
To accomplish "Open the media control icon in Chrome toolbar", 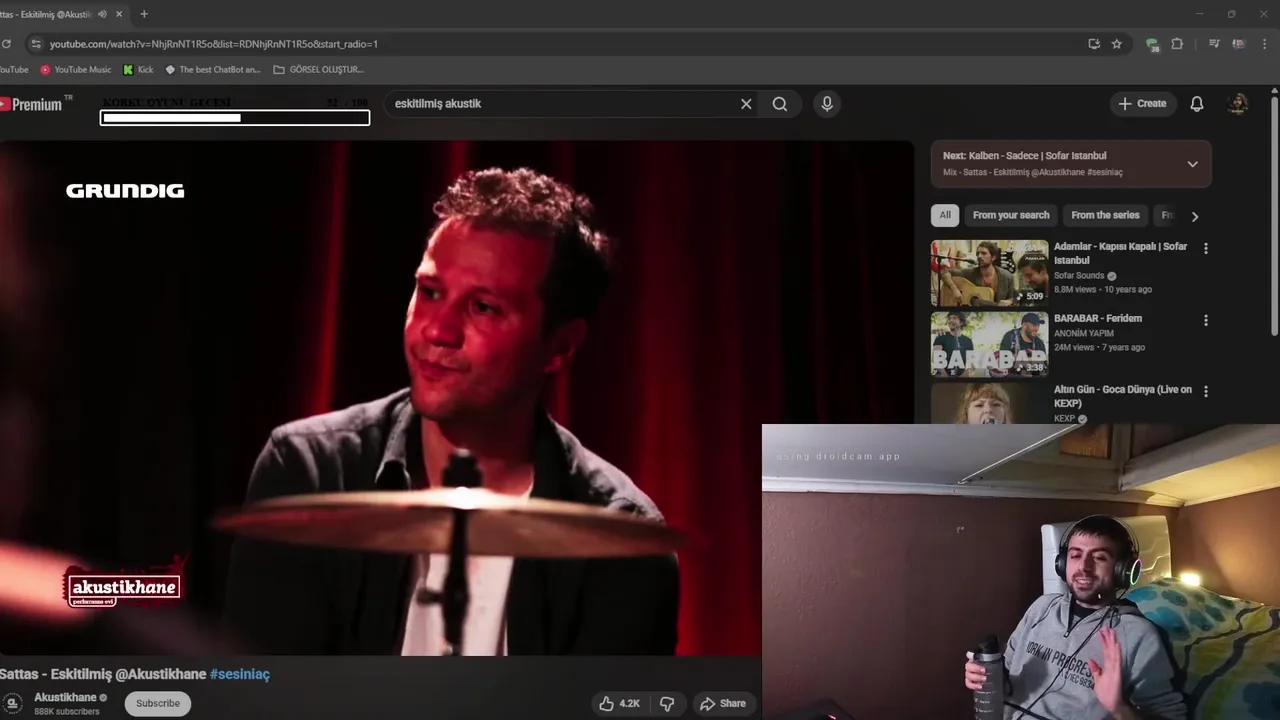I will 1214,44.
